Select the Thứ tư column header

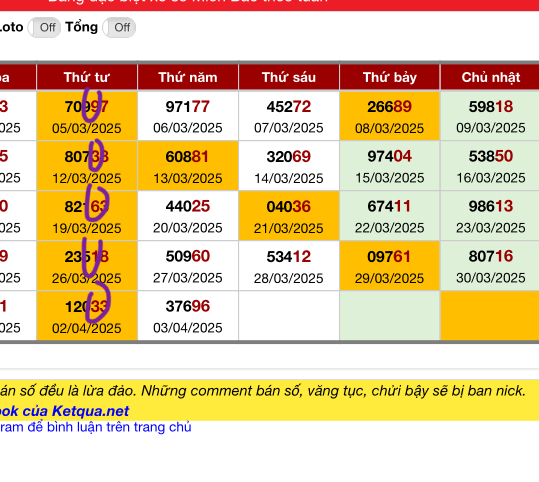[x=87, y=77]
